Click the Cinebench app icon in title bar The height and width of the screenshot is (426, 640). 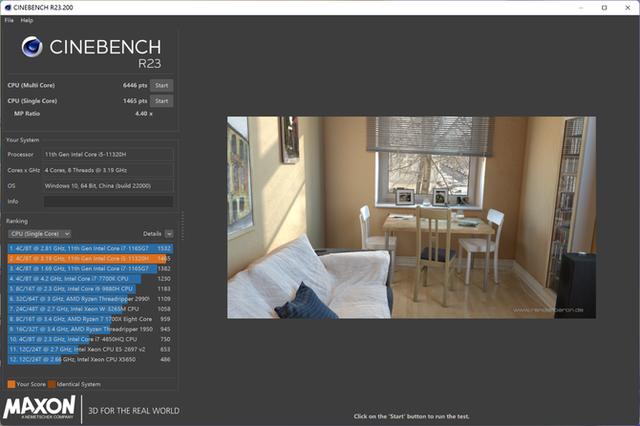click(x=8, y=7)
